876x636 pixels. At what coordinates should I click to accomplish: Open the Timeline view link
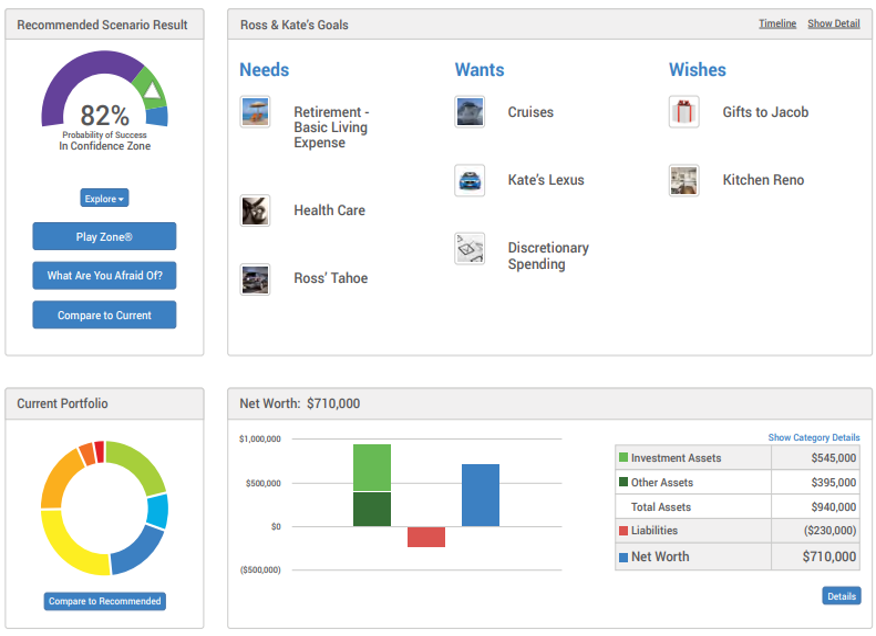(x=777, y=24)
